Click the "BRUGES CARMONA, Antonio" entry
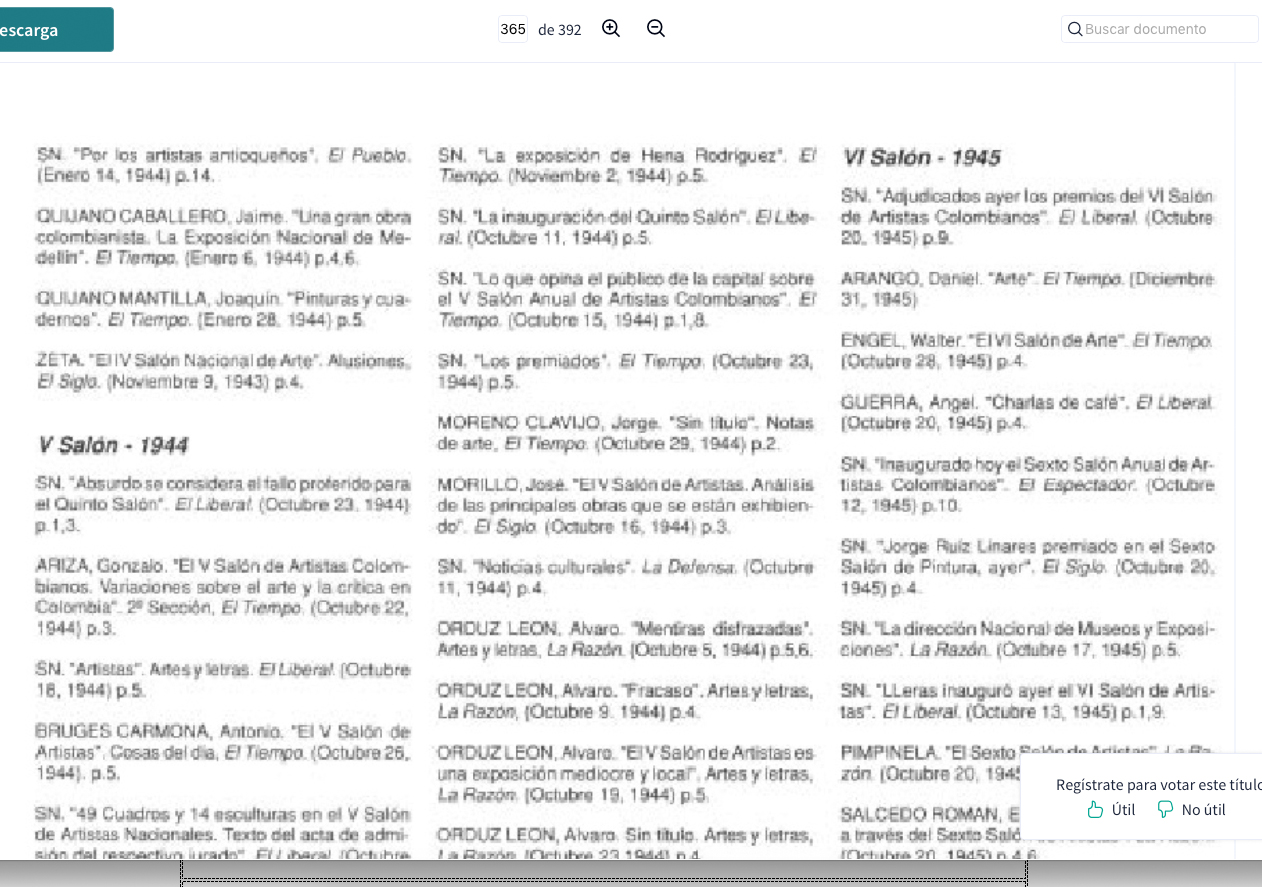1262x887 pixels. (x=224, y=752)
